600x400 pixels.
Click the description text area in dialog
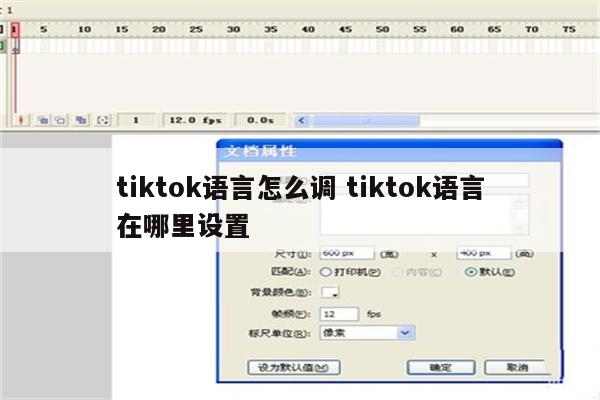(x=416, y=214)
